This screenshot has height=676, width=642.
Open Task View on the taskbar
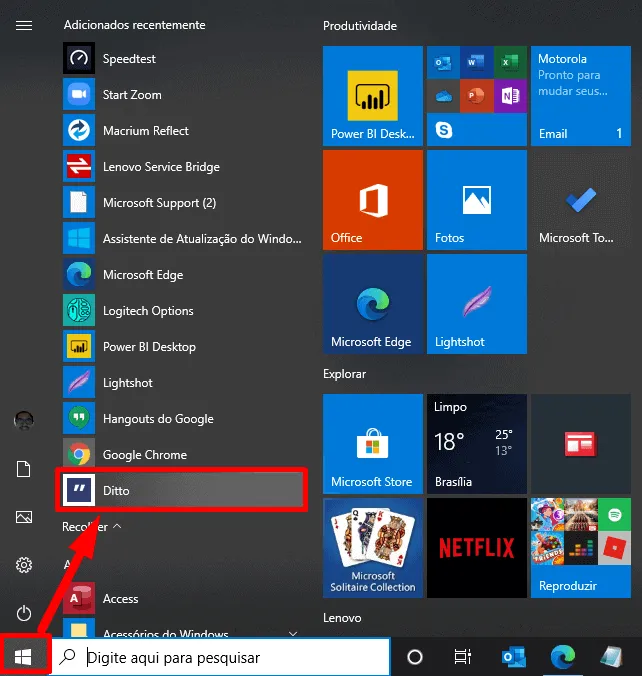click(x=463, y=657)
